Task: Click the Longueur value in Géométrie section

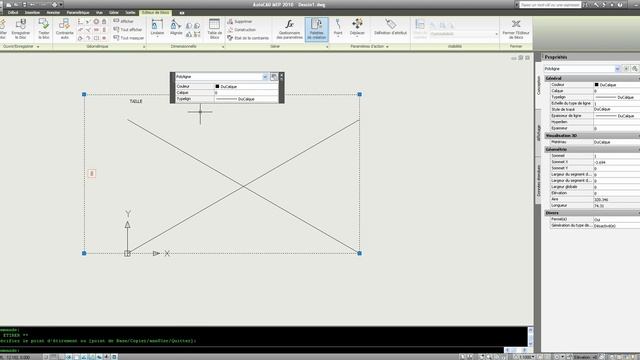Action: coord(616,206)
